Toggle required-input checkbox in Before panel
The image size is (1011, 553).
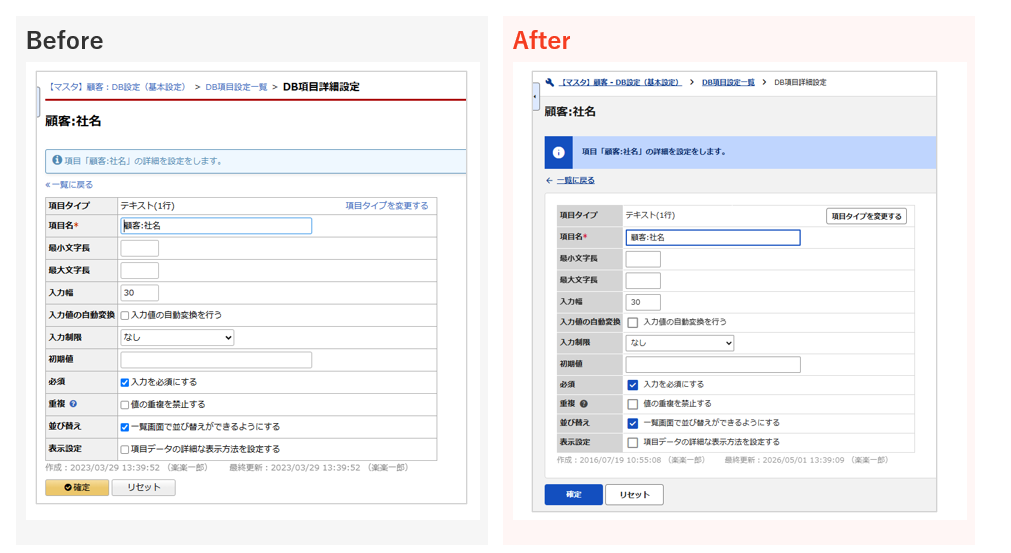coord(124,382)
